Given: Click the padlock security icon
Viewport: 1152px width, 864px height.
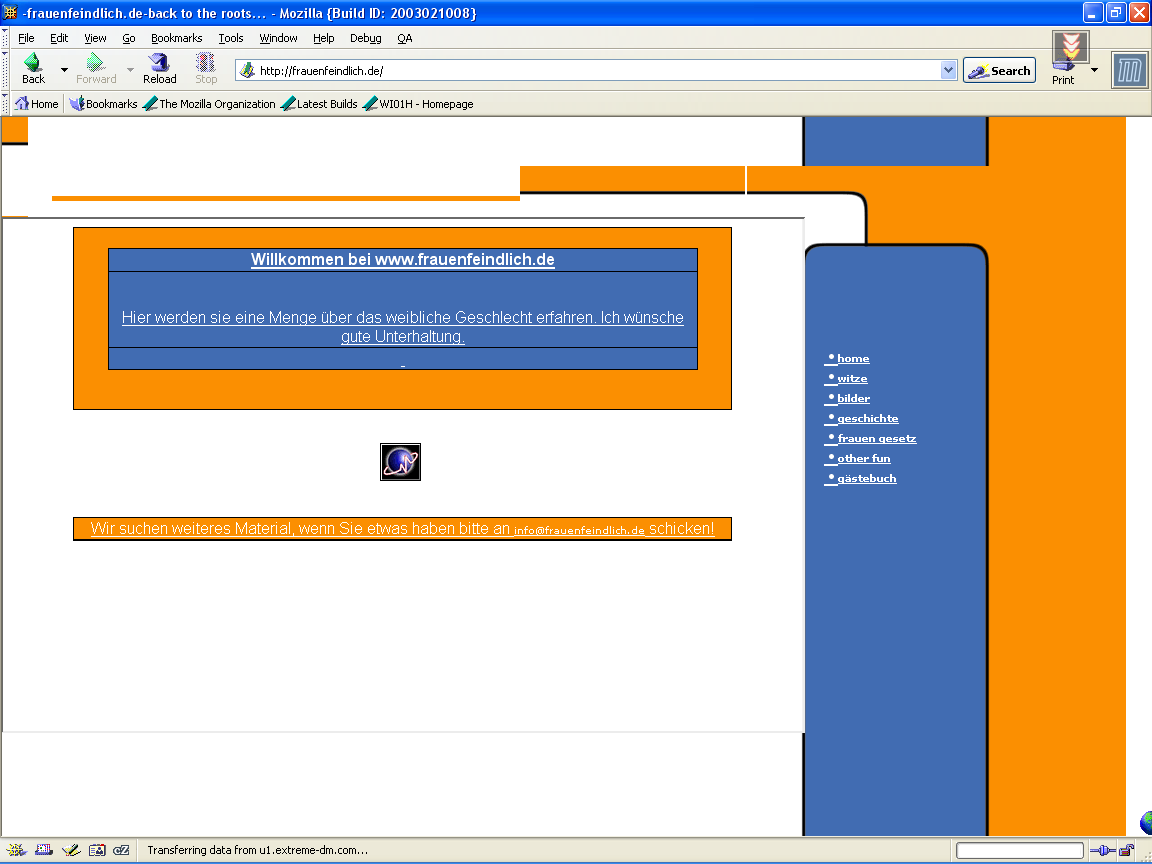Looking at the screenshot, I should 1127,851.
